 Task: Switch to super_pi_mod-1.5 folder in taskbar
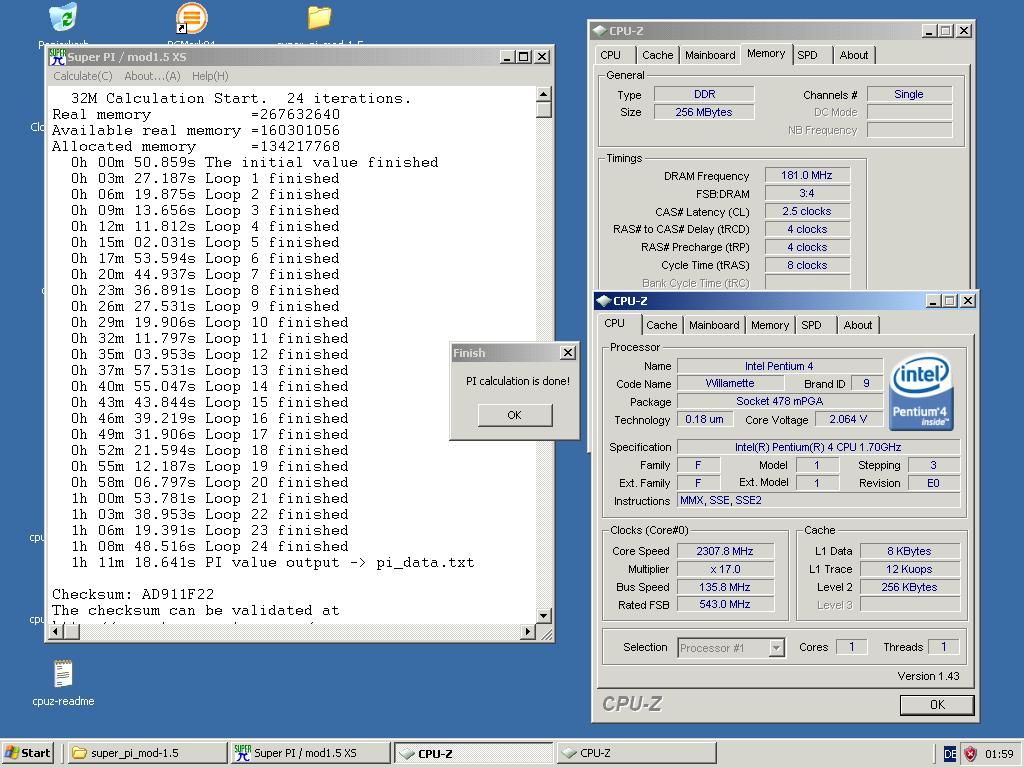pyautogui.click(x=148, y=753)
